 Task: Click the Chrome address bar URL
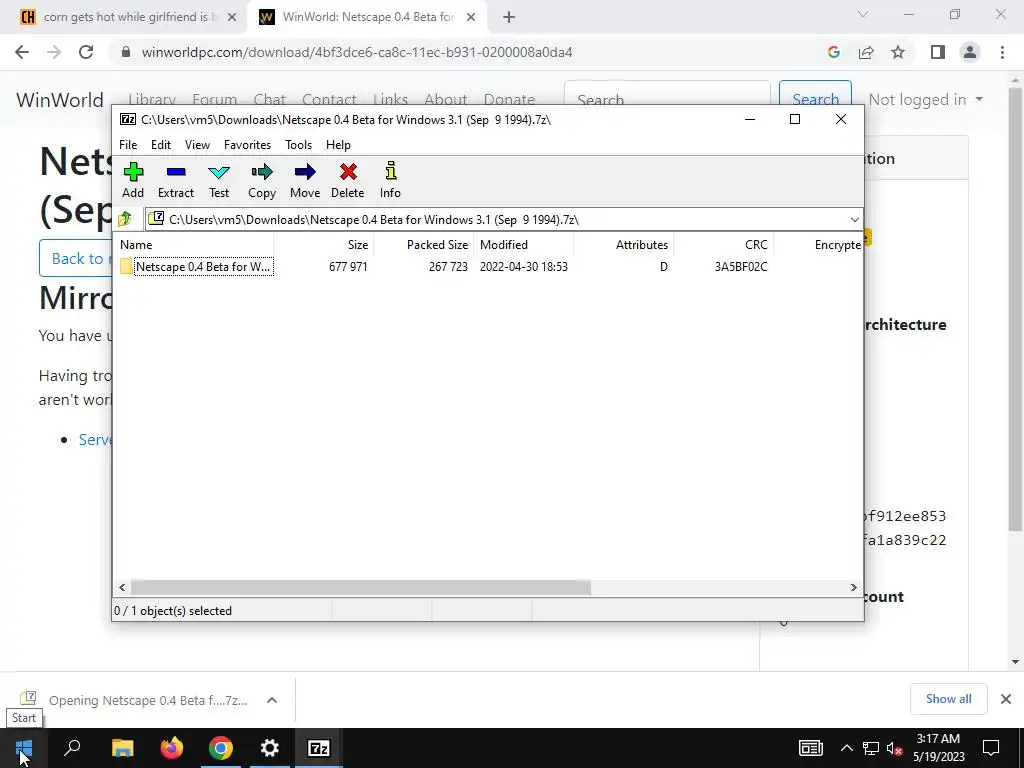[x=357, y=52]
